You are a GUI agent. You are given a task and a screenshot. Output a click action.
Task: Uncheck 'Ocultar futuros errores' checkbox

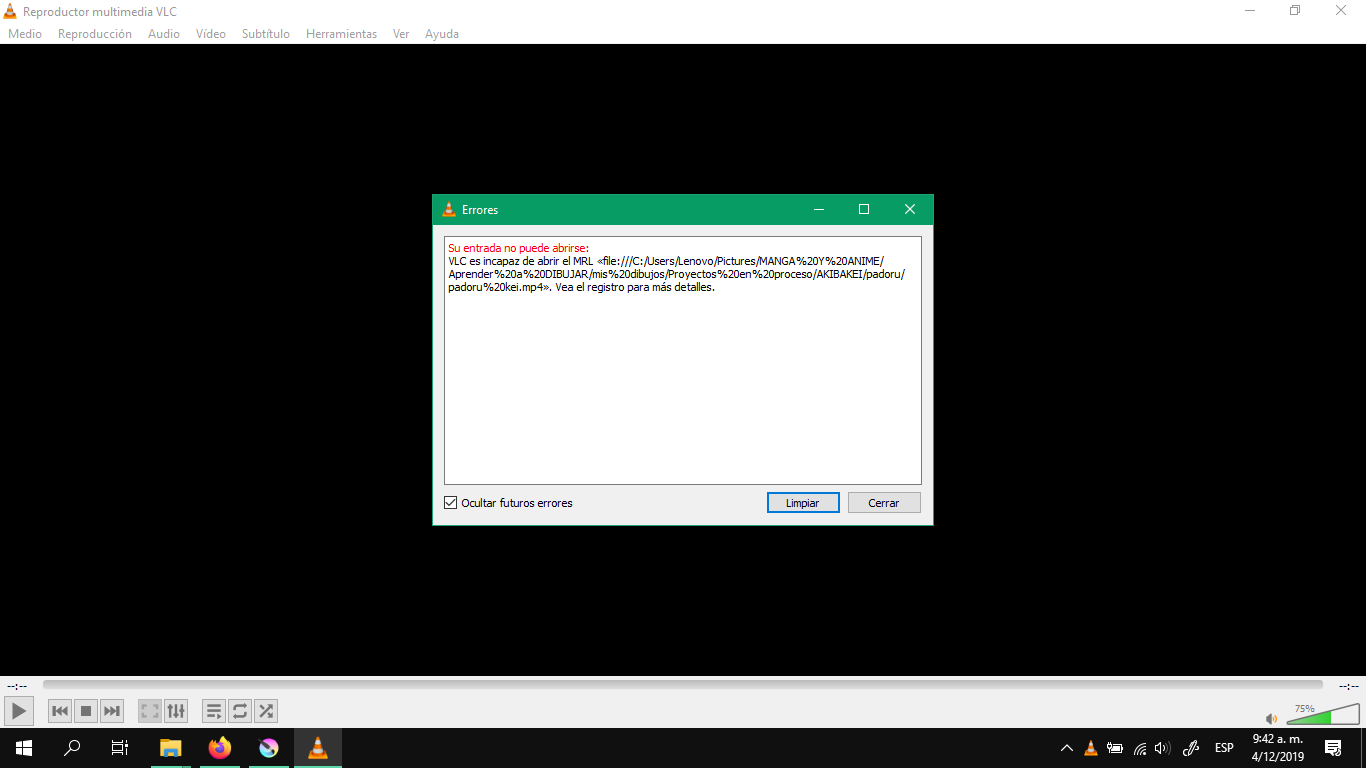tap(450, 503)
